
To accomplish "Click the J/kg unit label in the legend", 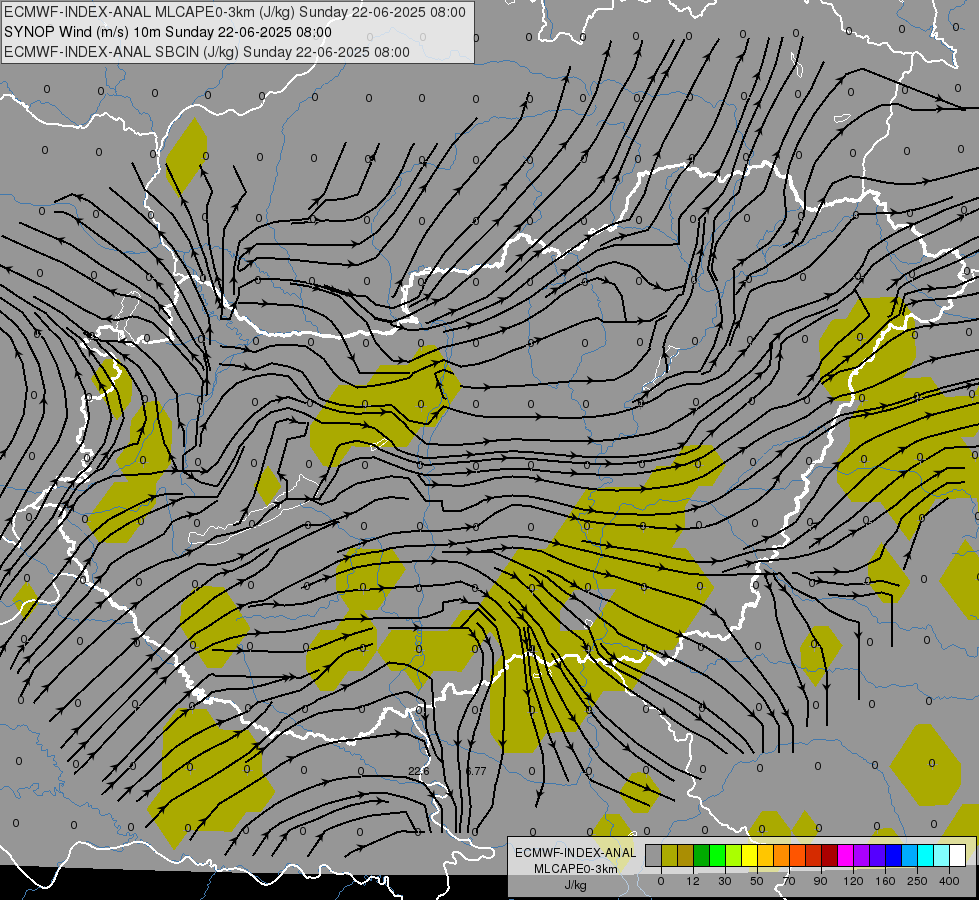I will point(575,885).
